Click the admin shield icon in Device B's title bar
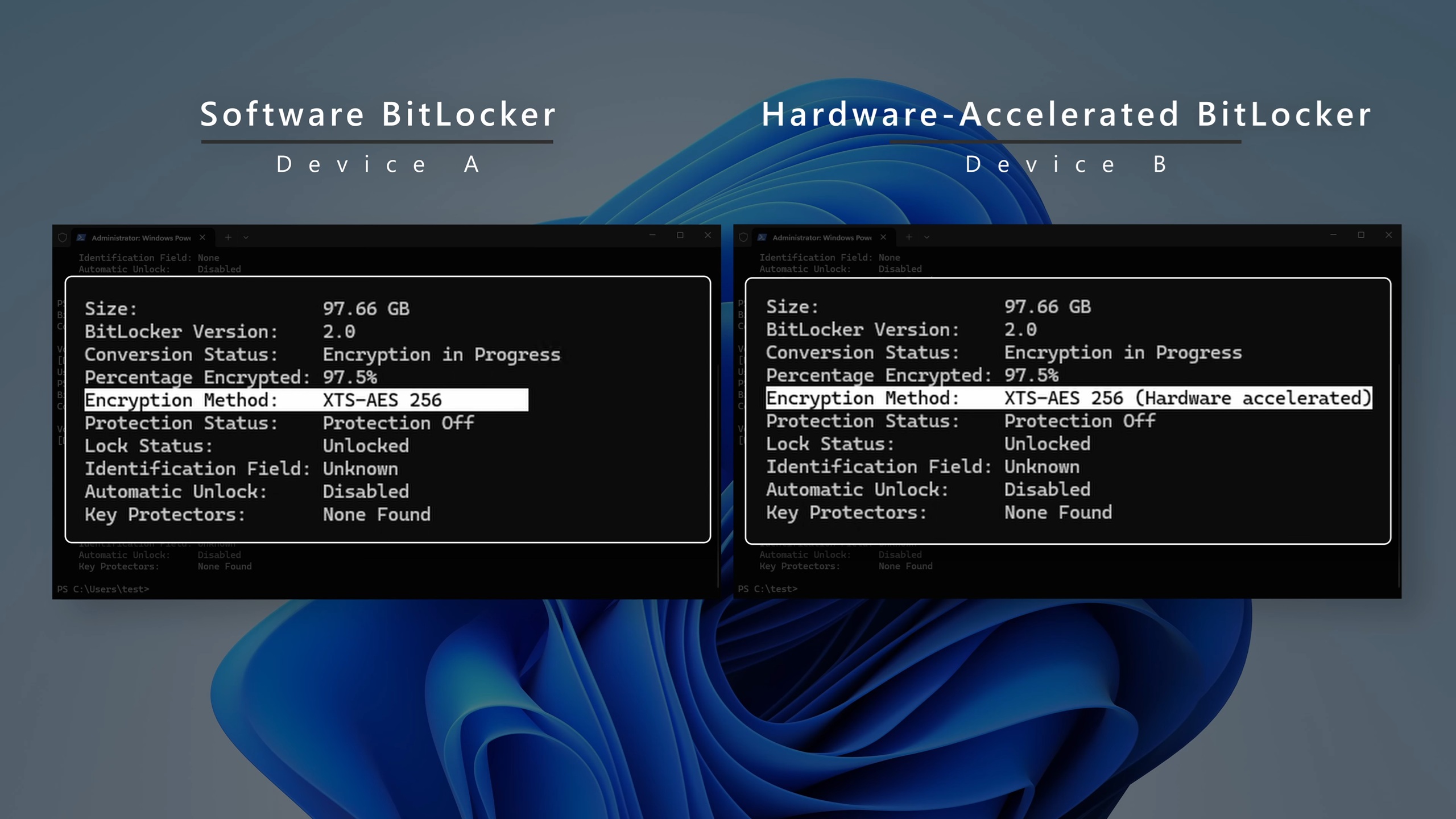1456x819 pixels. 744,237
